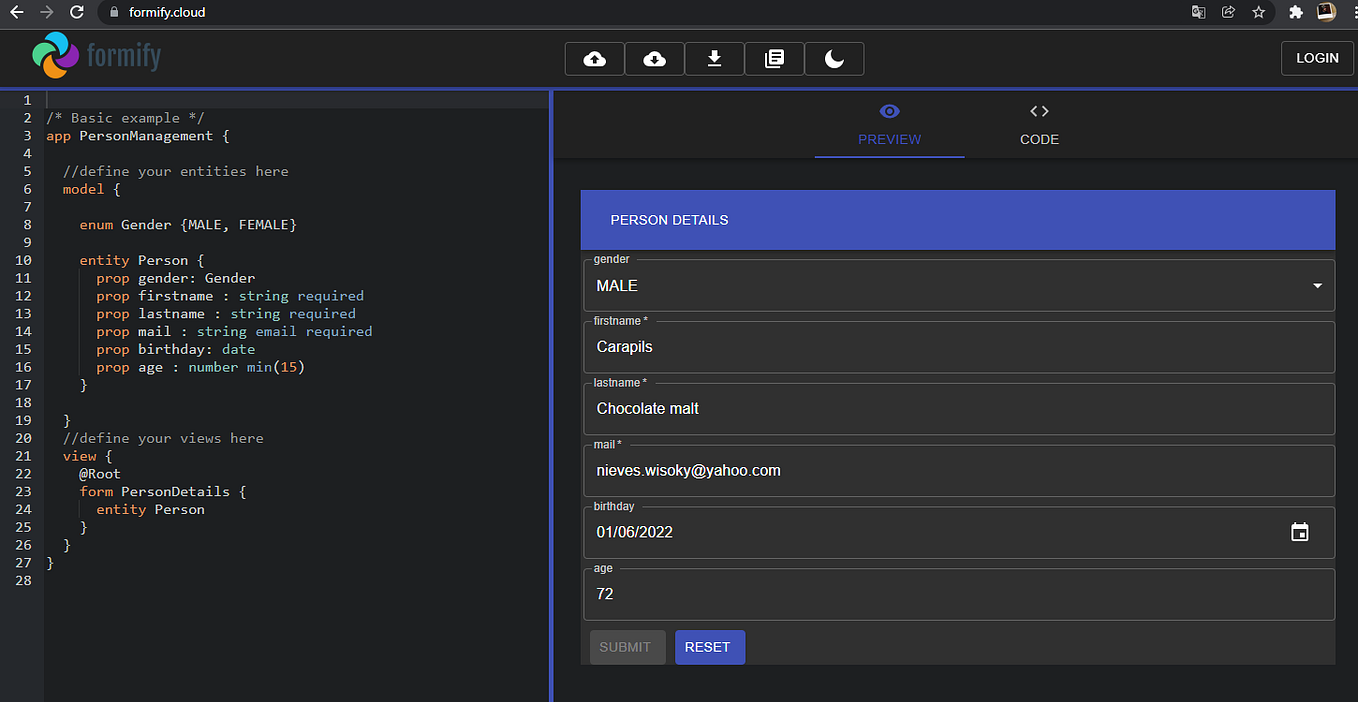1358x702 pixels.
Task: Click the cloud upload toolbar icon
Action: pos(594,59)
